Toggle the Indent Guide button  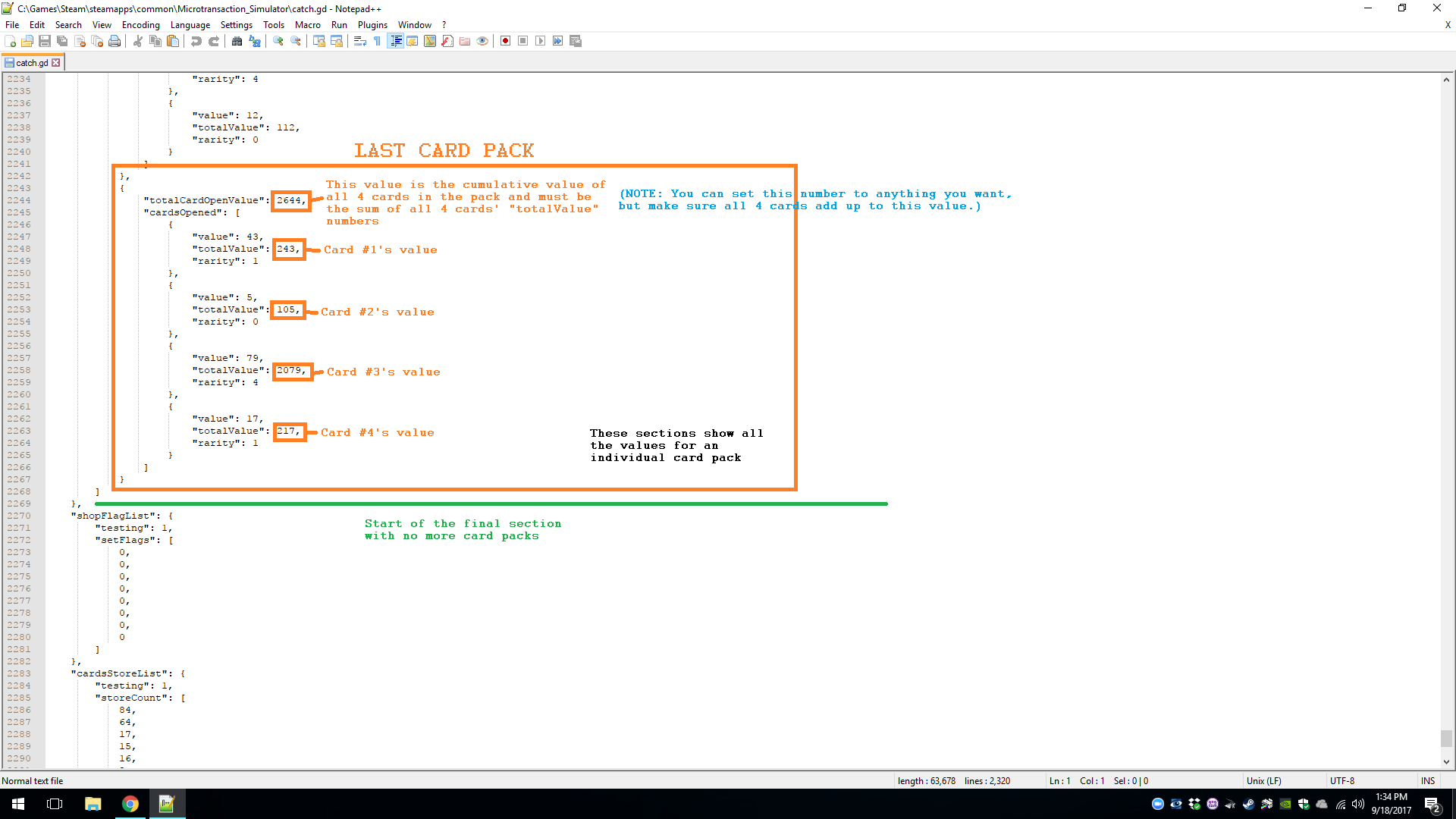click(x=395, y=41)
